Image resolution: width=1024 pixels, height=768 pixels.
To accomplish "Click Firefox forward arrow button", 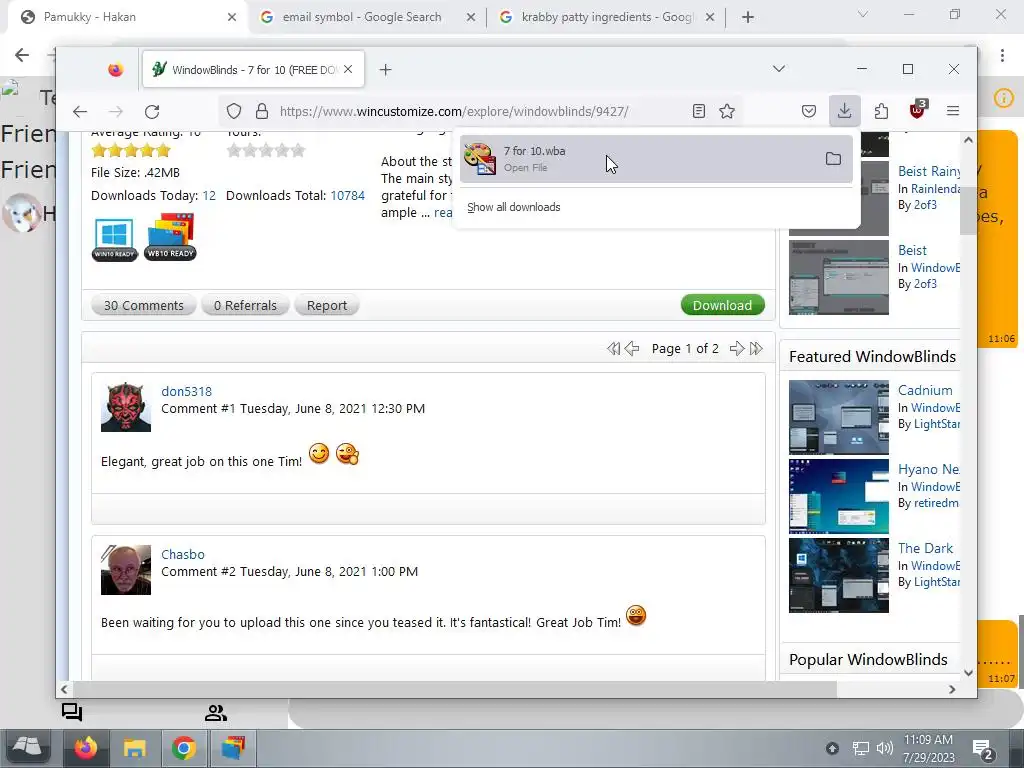I will pos(116,112).
